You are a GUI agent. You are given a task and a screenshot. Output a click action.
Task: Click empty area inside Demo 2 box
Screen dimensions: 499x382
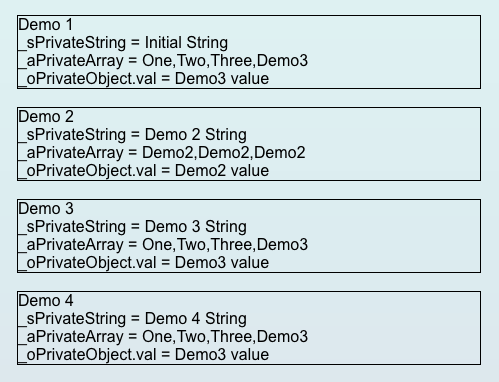tap(393, 144)
